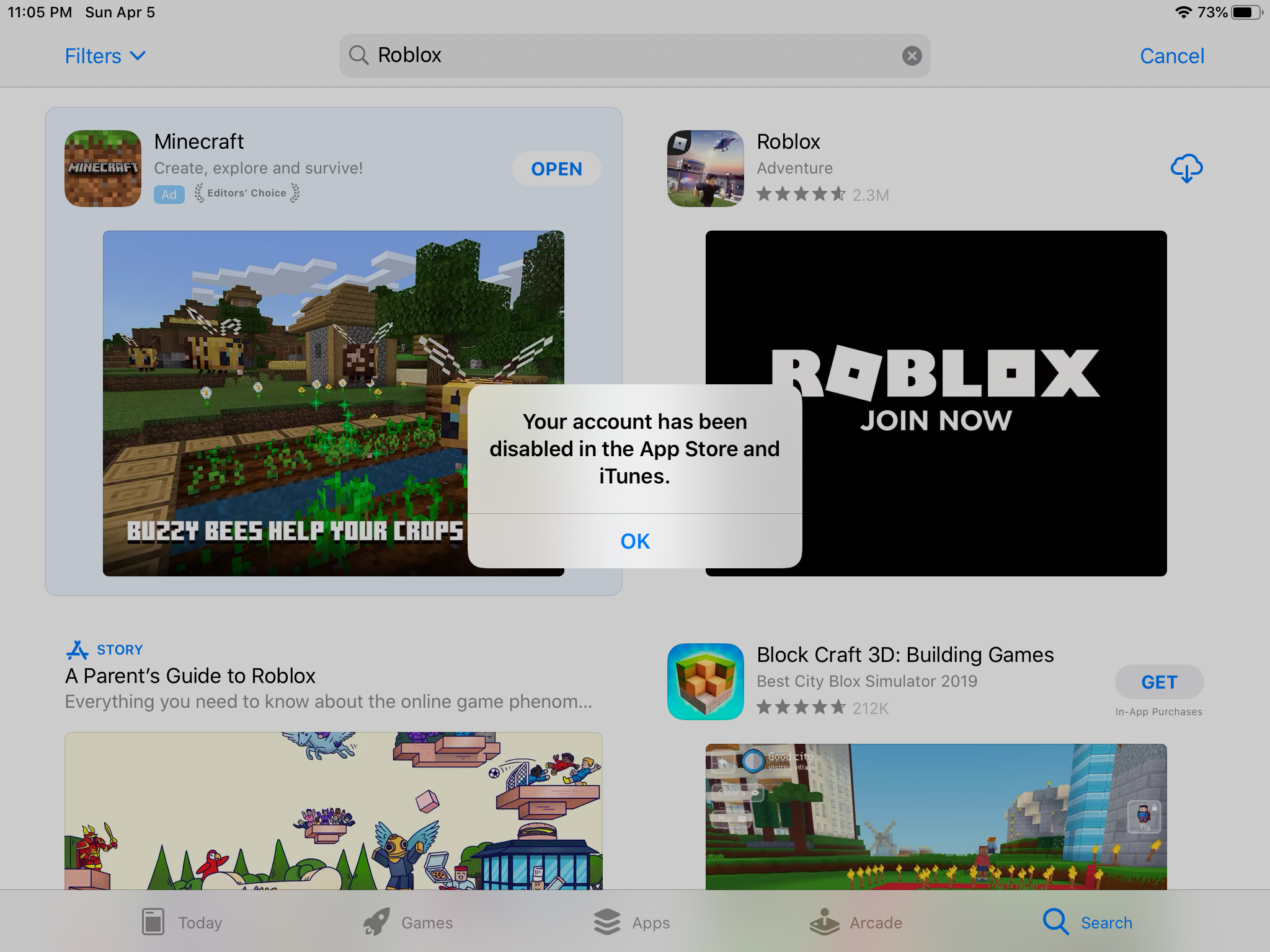Tap the Roblox cloud download icon
Image resolution: width=1270 pixels, height=952 pixels.
(x=1186, y=169)
